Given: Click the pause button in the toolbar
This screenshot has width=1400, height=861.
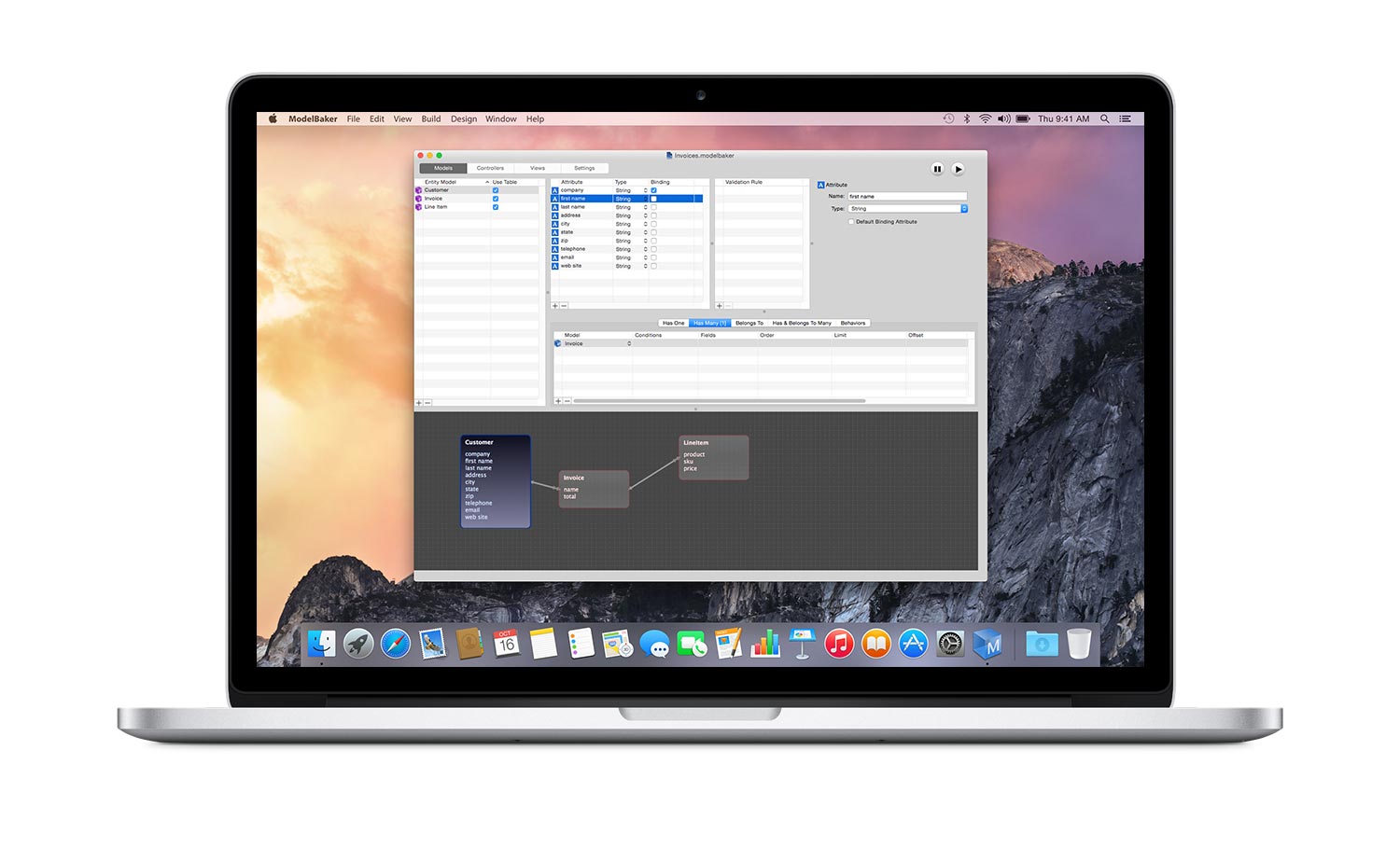Looking at the screenshot, I should coord(937,169).
